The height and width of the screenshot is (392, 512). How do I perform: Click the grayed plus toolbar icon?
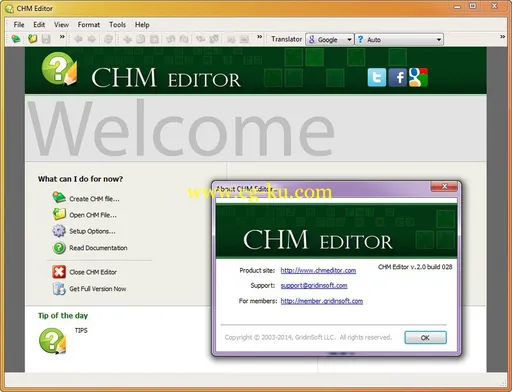tap(127, 39)
